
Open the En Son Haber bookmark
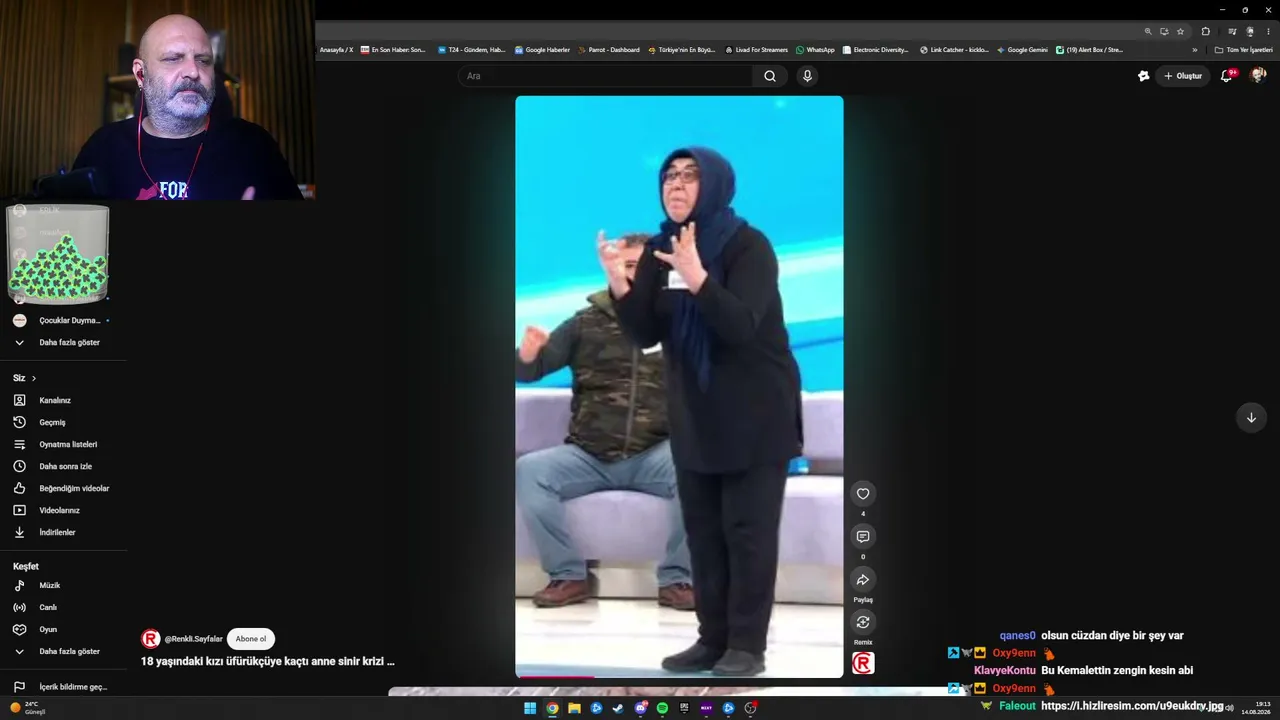[x=393, y=50]
